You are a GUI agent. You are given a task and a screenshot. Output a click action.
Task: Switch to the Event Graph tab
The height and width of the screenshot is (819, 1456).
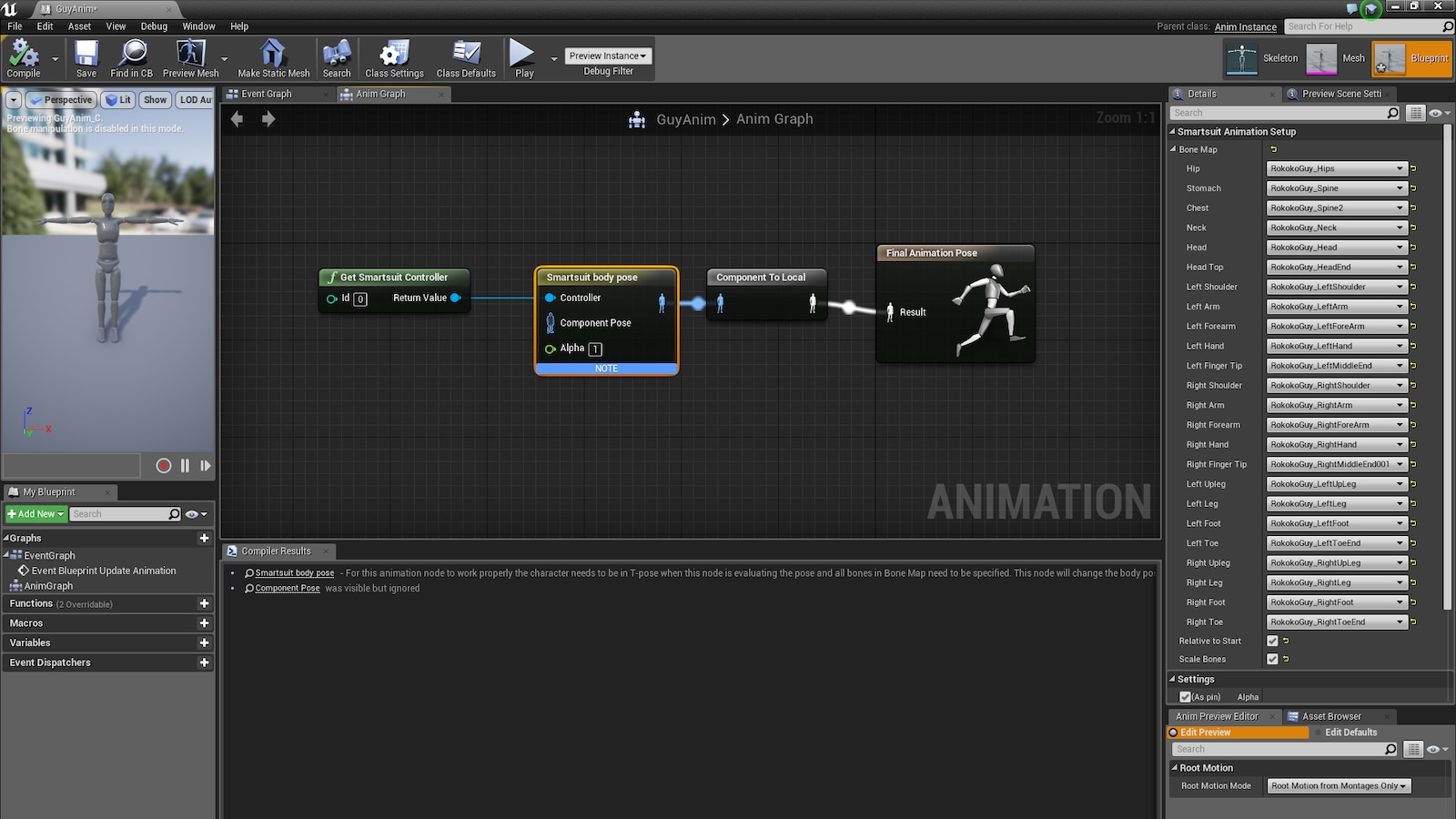[x=265, y=93]
